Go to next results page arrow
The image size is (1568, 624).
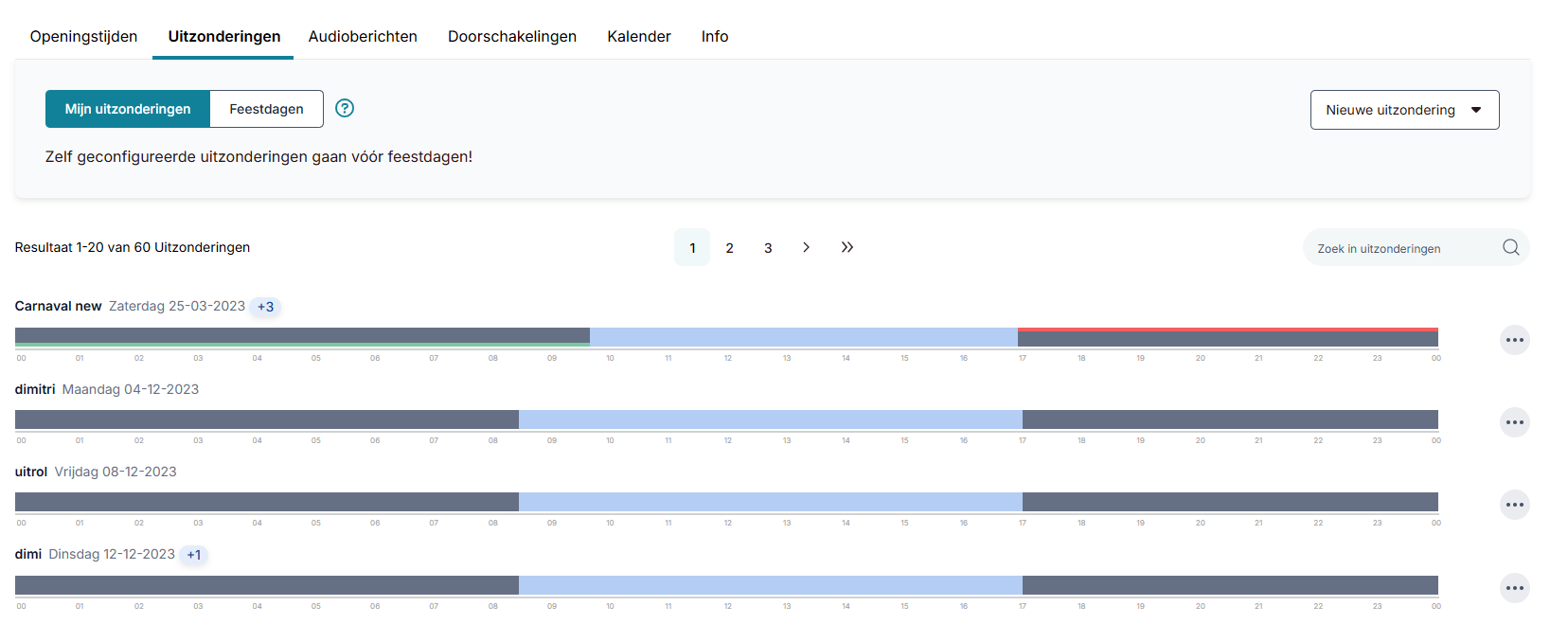pyautogui.click(x=806, y=247)
